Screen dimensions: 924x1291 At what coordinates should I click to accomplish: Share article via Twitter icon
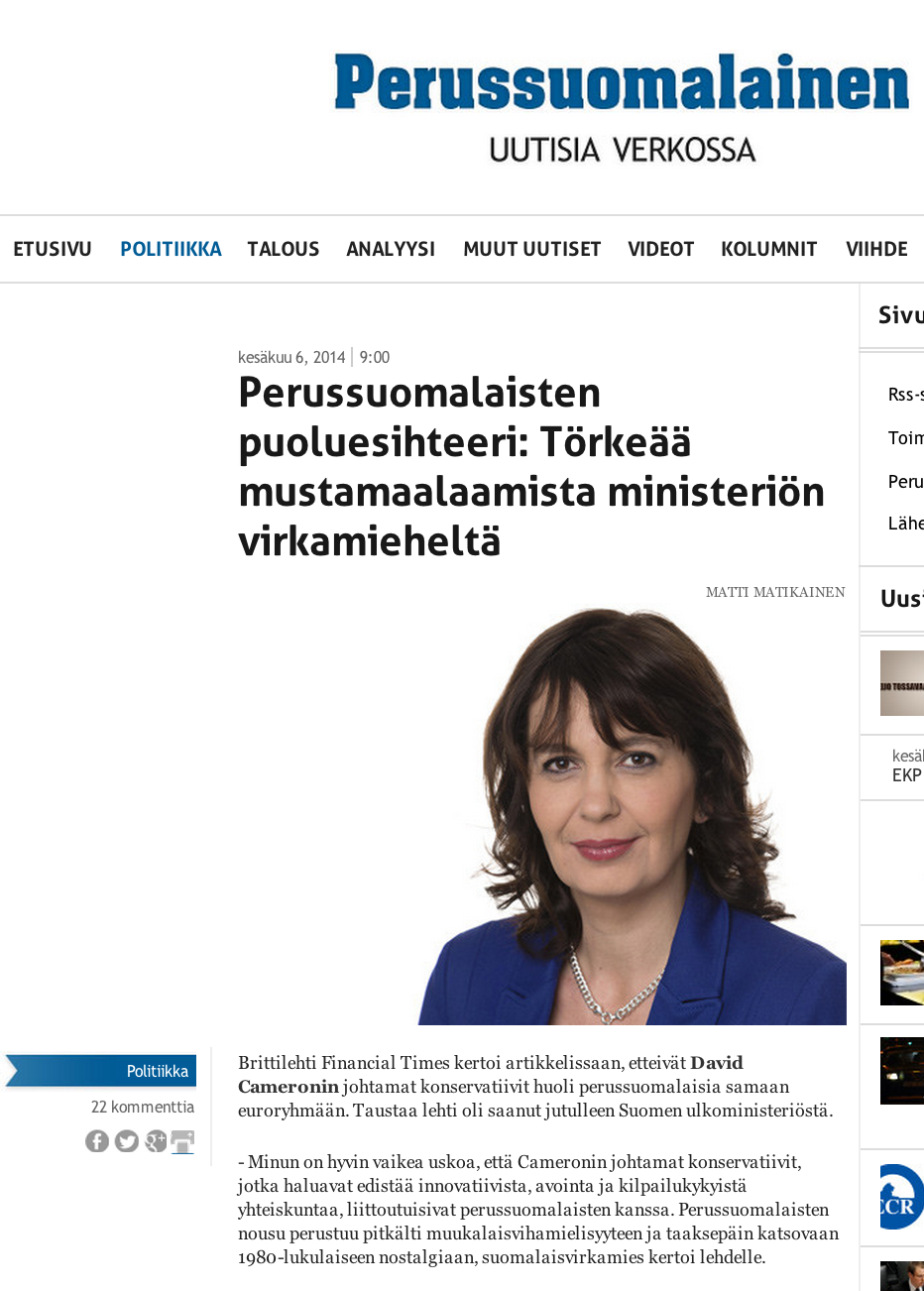(x=127, y=1141)
